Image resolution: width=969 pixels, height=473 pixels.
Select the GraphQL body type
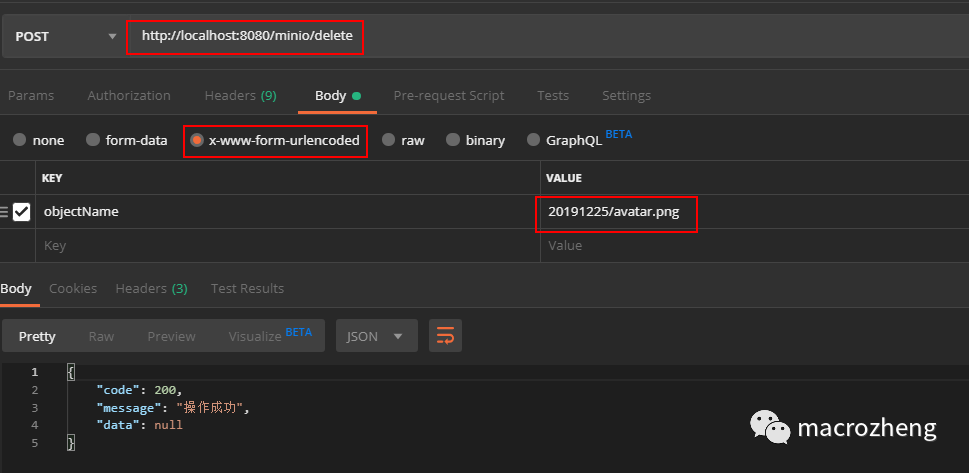[x=533, y=140]
